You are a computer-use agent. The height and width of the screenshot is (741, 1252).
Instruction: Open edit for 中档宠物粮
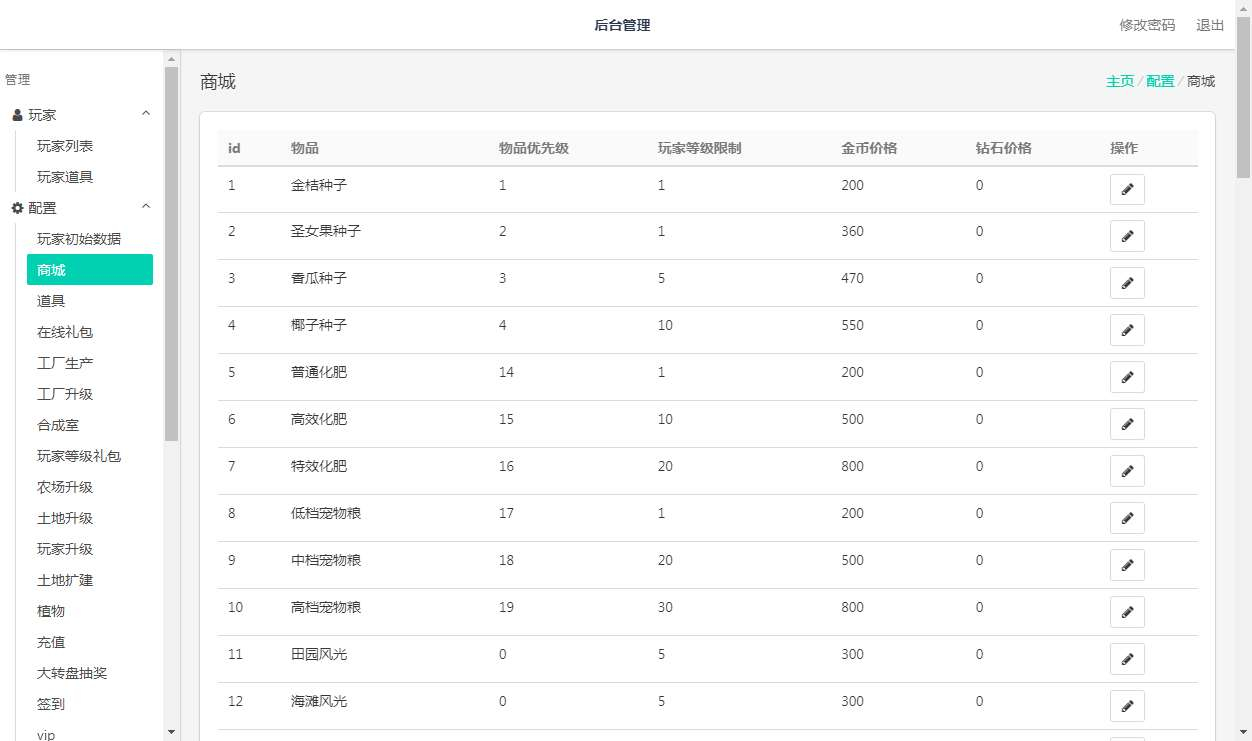pos(1127,565)
